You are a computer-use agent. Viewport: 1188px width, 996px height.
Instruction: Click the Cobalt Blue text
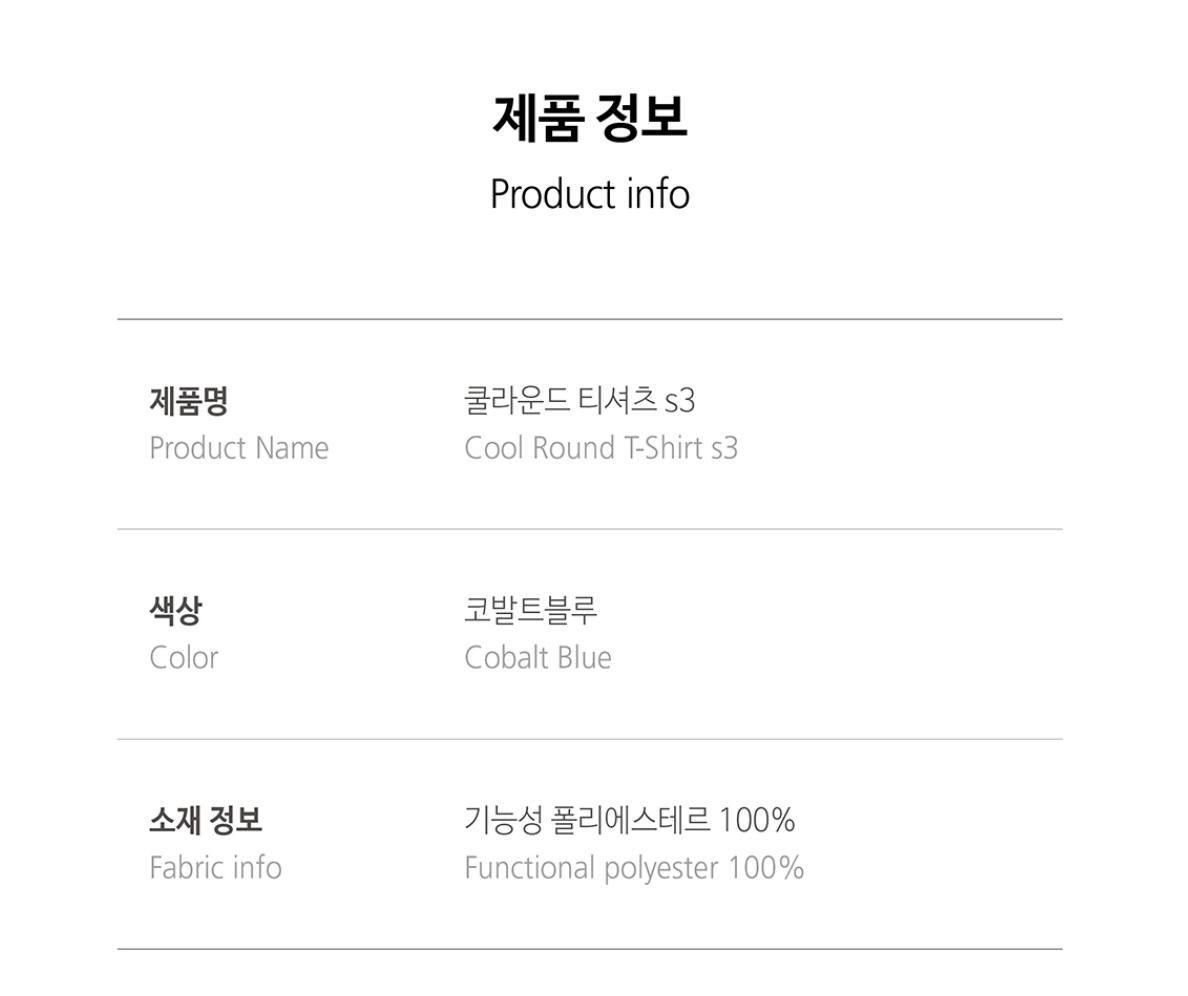pos(538,658)
